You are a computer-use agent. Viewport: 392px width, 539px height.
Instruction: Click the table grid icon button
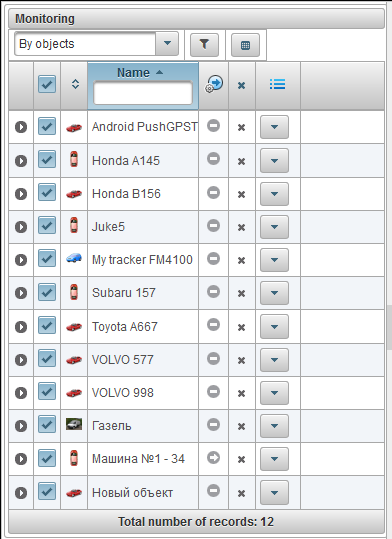[x=245, y=45]
